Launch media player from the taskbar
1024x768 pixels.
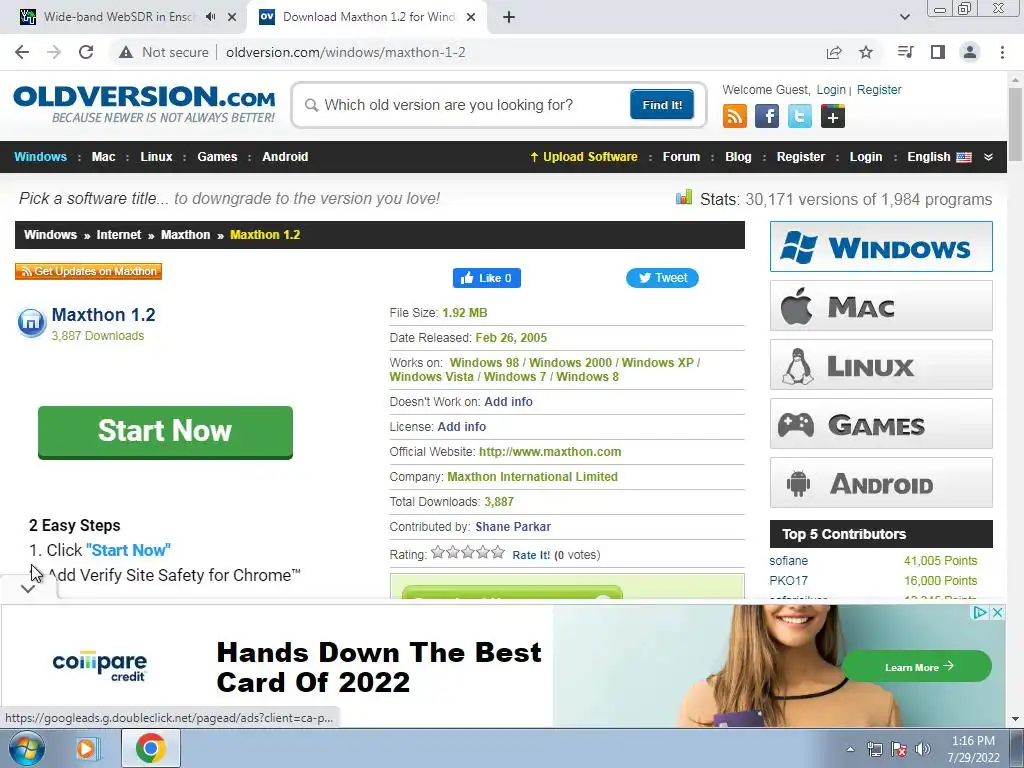click(x=86, y=748)
